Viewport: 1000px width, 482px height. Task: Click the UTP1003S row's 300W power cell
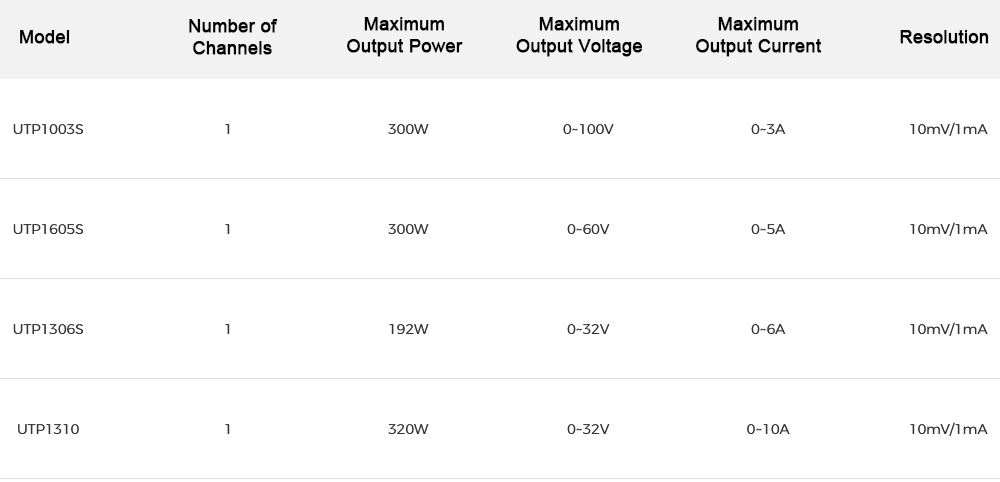click(408, 129)
